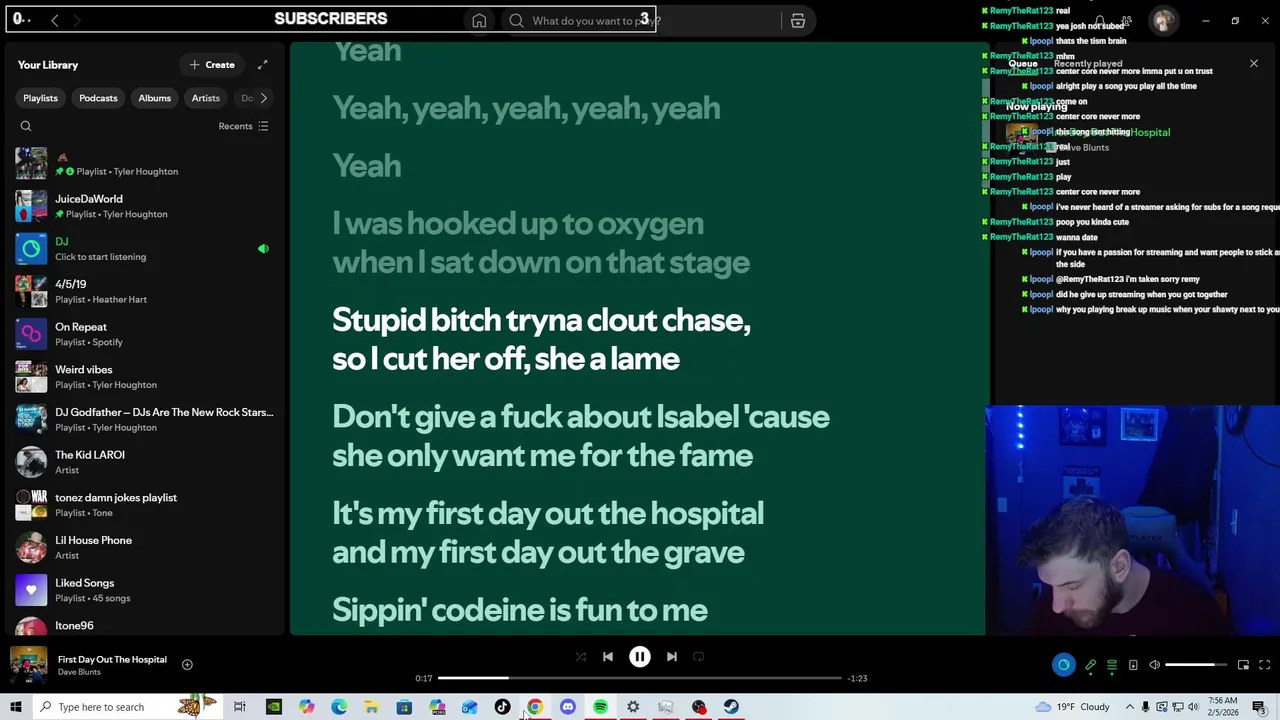Filter library by Artists
Screen dimensions: 1280x720
coord(205,98)
